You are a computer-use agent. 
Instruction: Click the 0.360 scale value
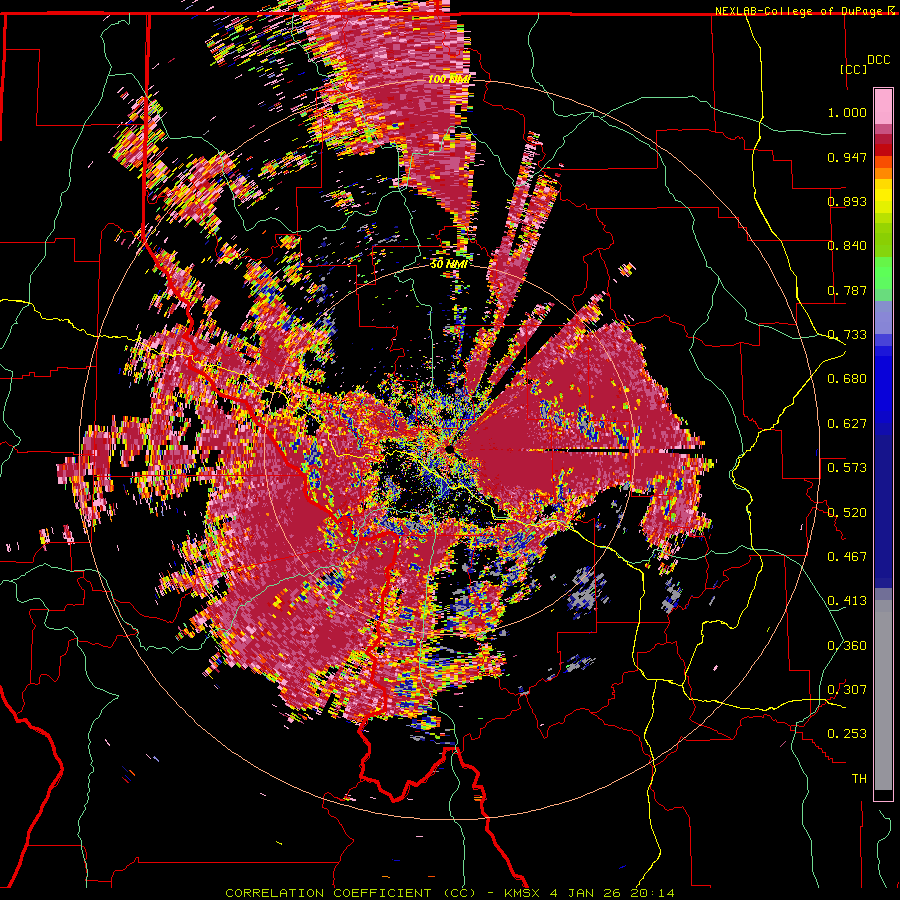pyautogui.click(x=847, y=645)
